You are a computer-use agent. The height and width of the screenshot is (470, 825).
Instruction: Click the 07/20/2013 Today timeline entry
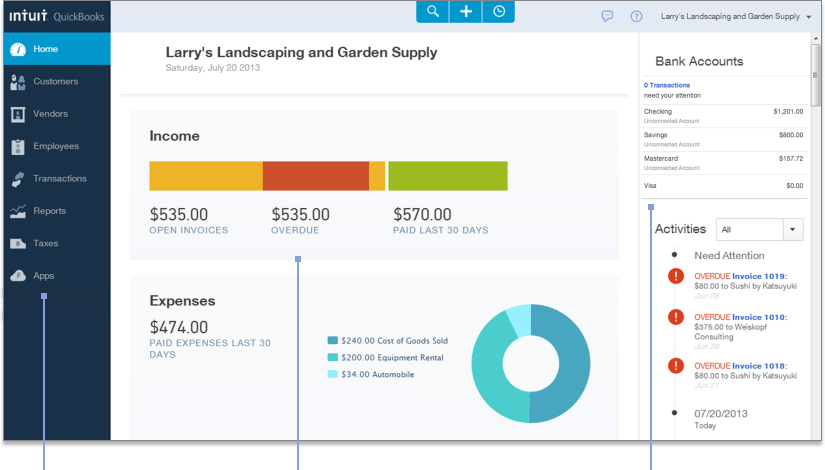click(721, 419)
